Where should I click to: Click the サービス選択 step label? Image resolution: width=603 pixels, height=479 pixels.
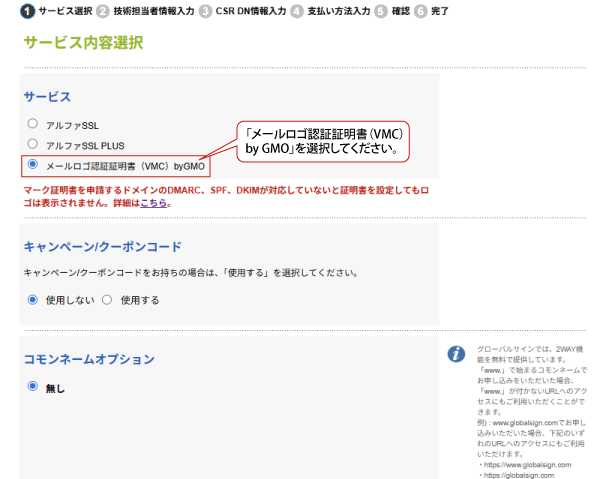pos(65,11)
